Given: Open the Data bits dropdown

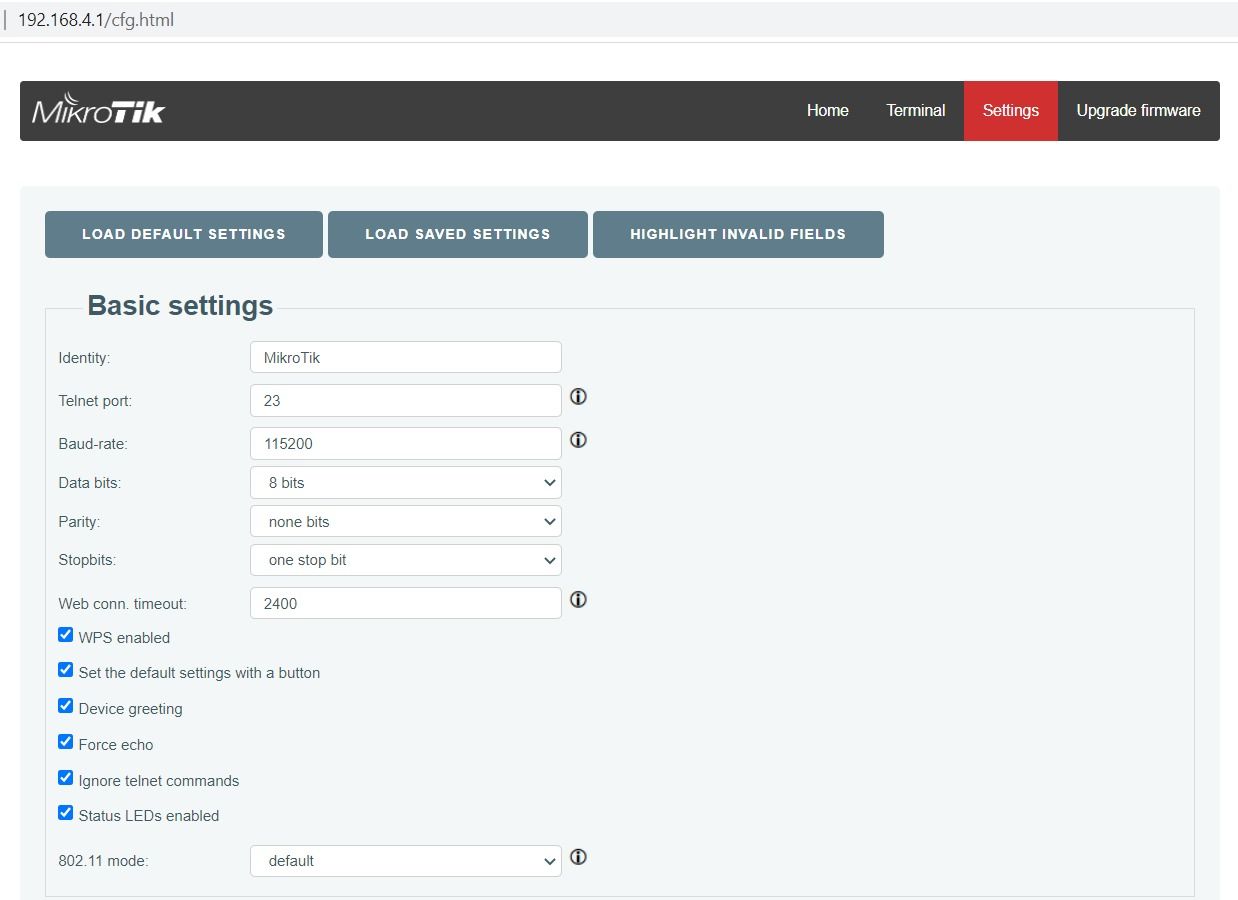Looking at the screenshot, I should pos(405,483).
